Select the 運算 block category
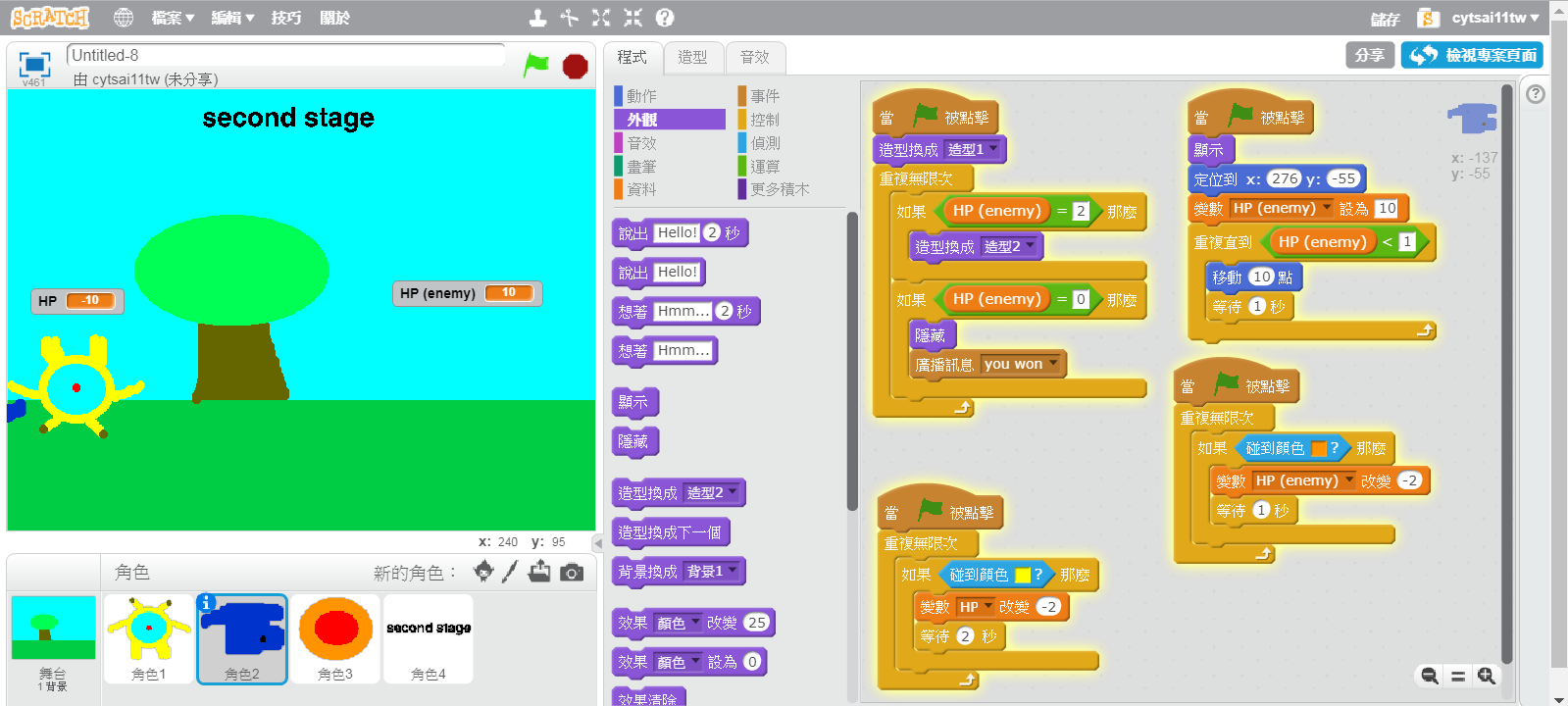This screenshot has width=1568, height=706. point(792,166)
